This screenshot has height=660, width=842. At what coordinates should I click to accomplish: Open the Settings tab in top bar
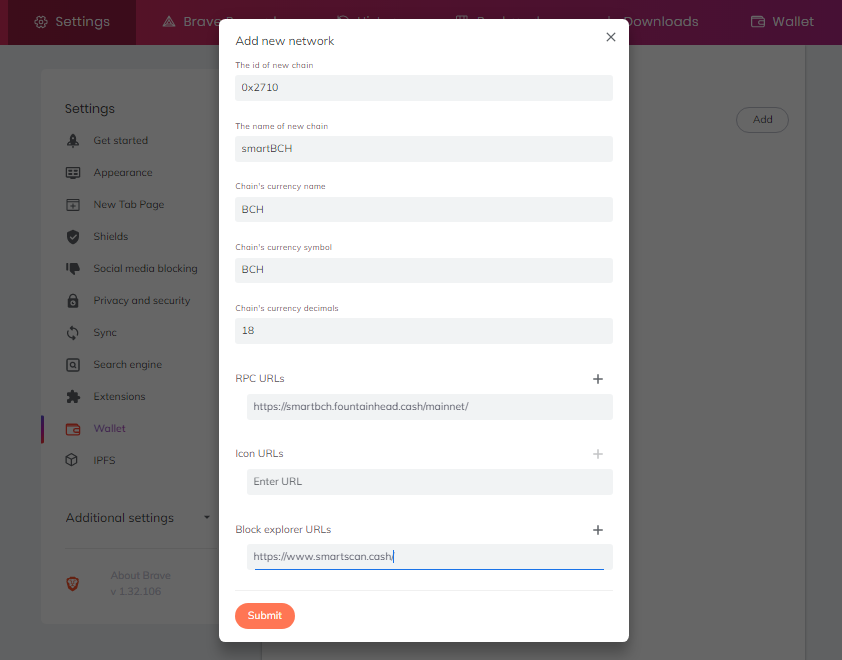point(72,21)
